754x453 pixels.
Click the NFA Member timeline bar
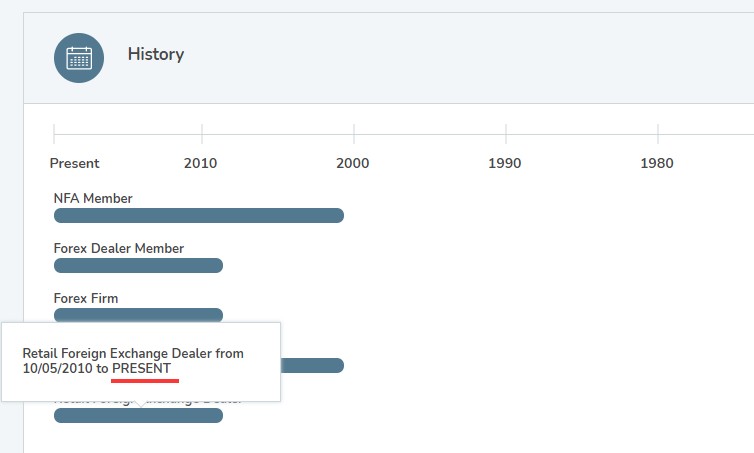coord(198,215)
